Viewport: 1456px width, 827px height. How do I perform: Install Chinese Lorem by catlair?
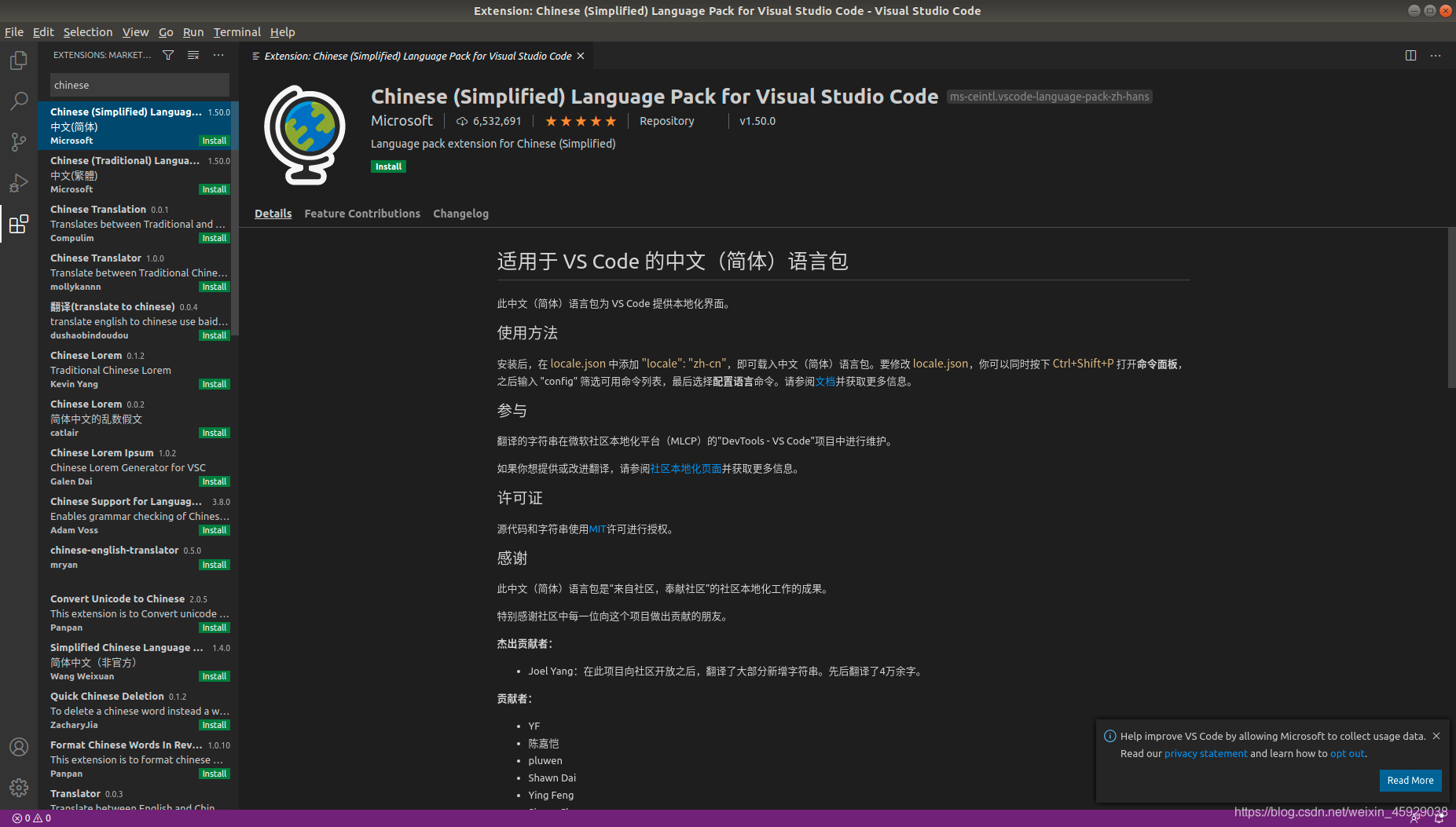pos(214,434)
